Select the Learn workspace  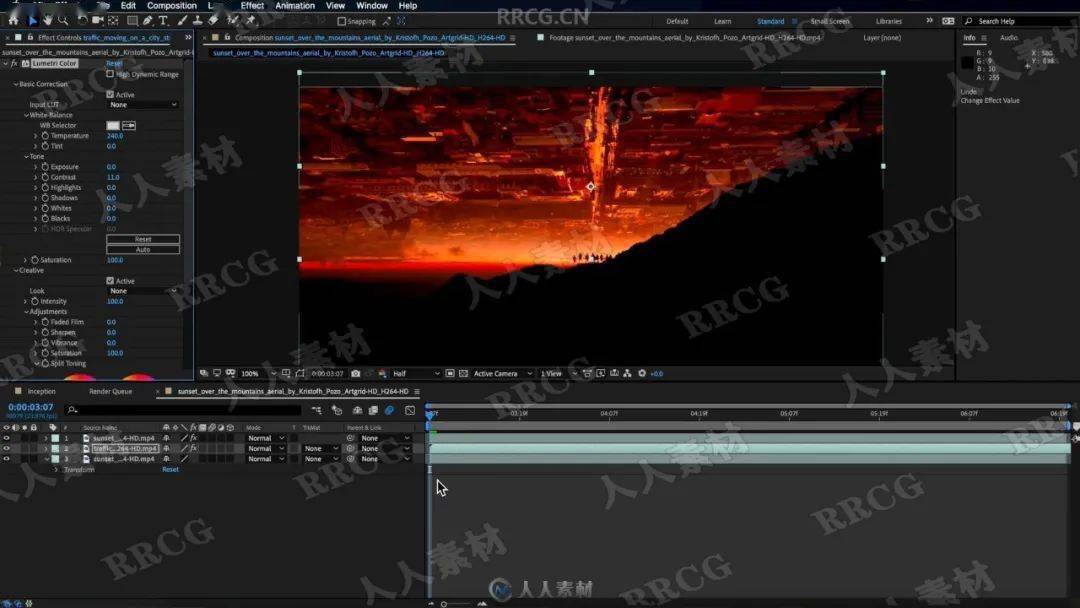pos(723,21)
